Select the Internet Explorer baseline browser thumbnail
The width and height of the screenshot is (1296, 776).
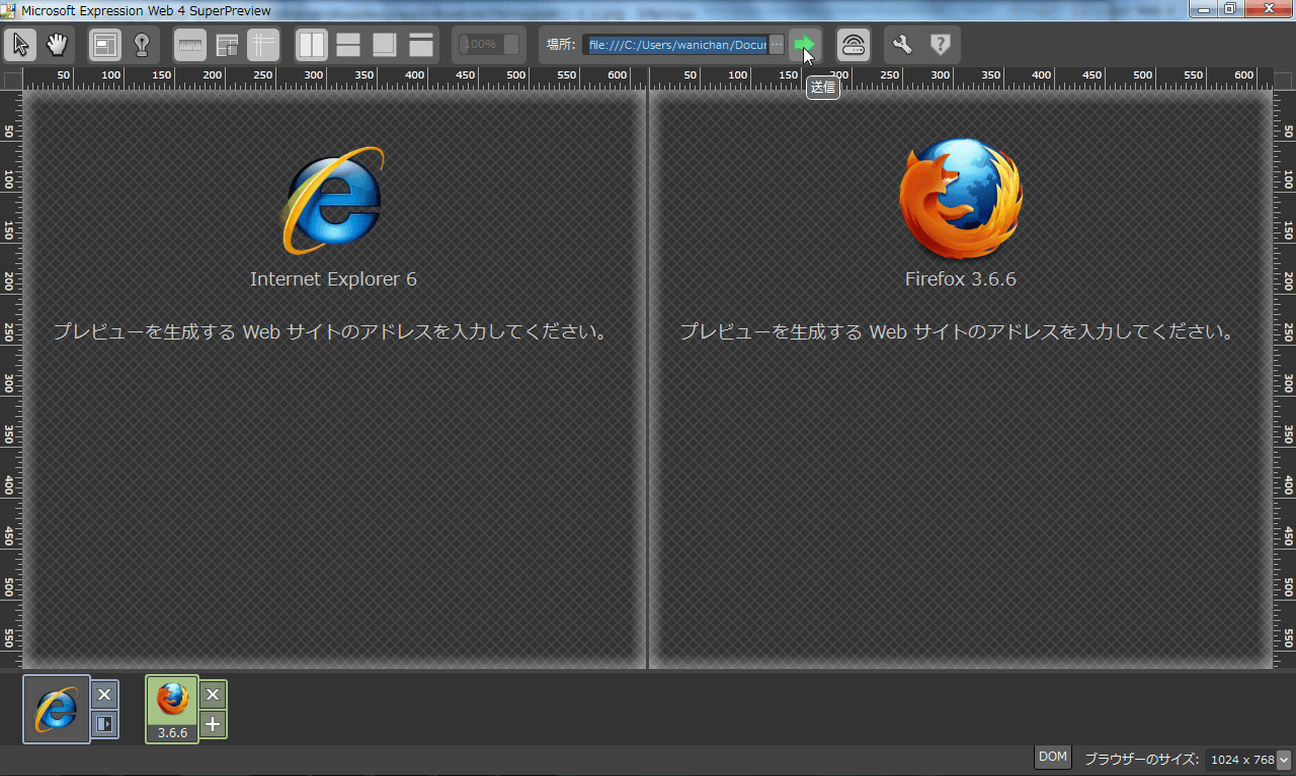[x=56, y=709]
